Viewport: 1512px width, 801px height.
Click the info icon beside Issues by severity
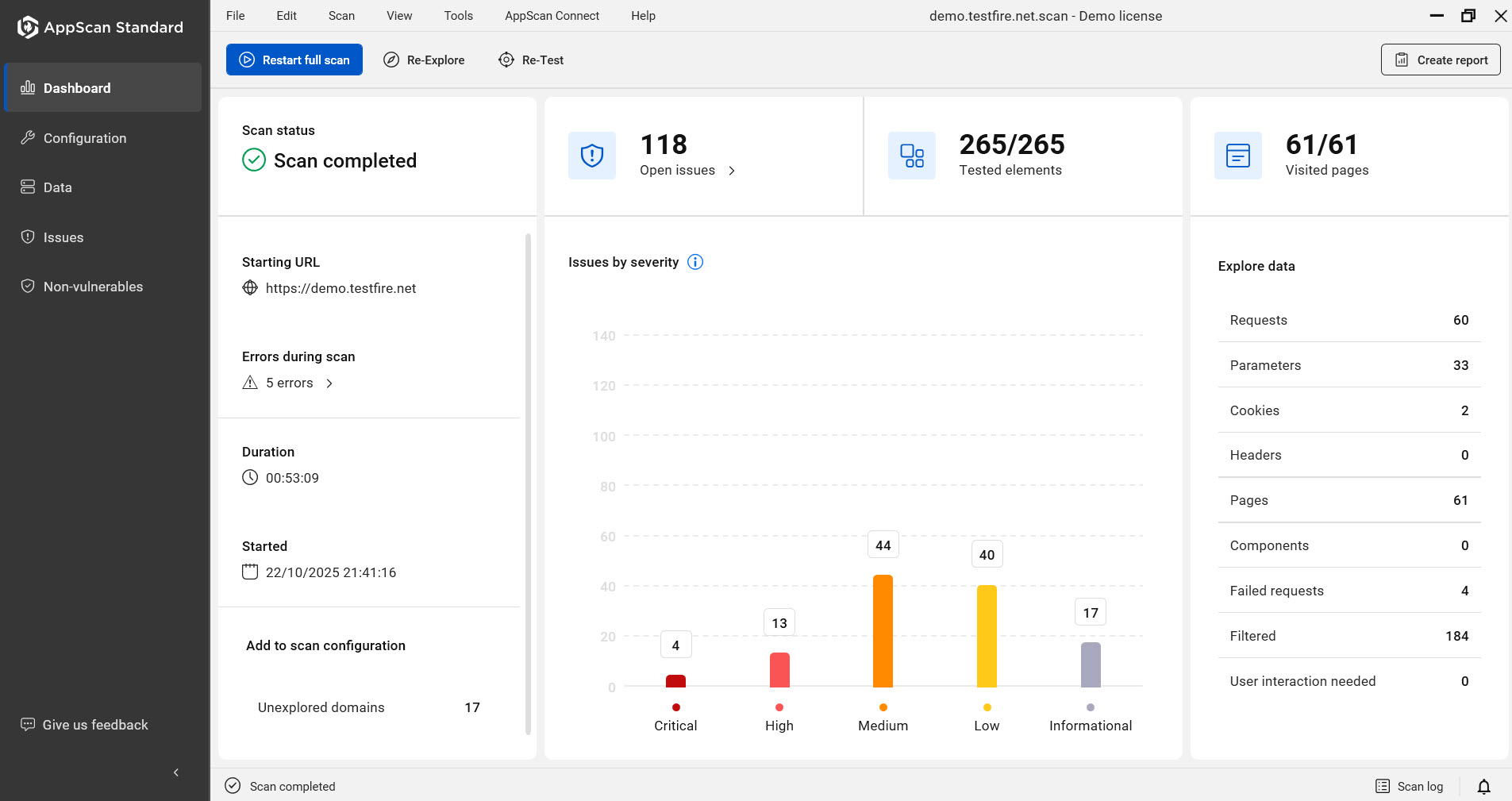pos(695,262)
